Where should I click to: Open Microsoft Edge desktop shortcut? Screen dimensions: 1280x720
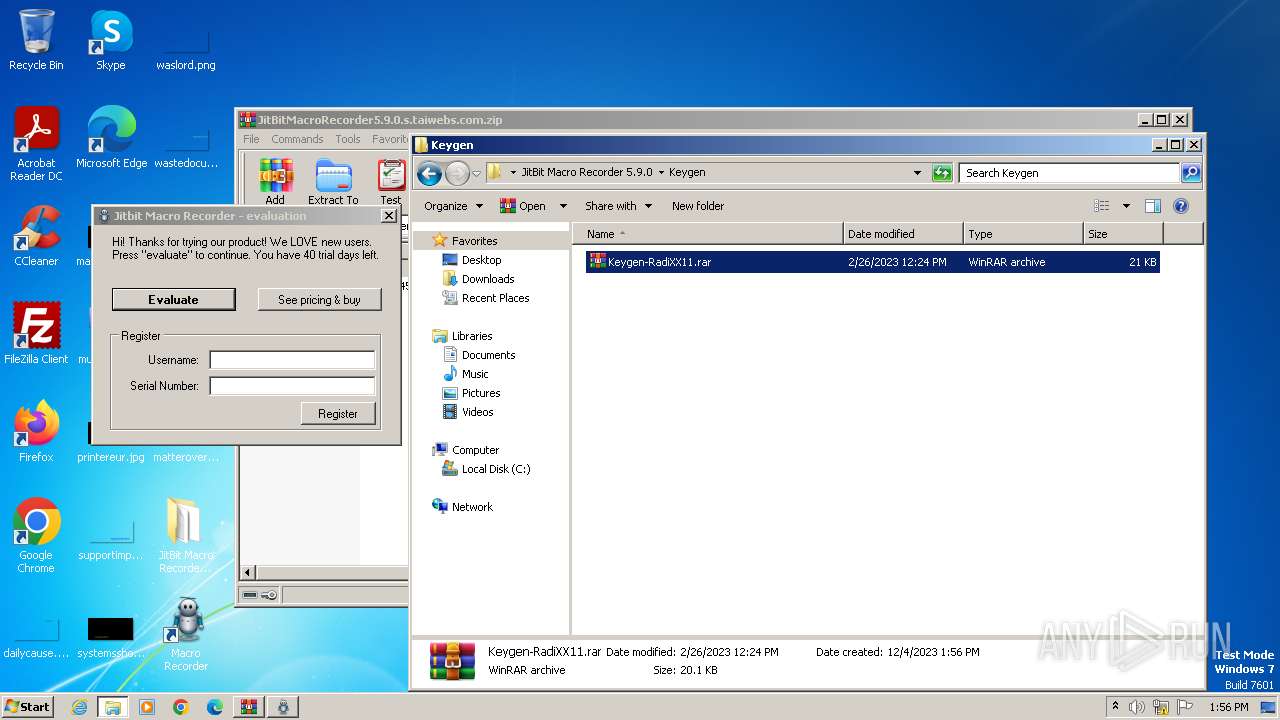pyautogui.click(x=111, y=138)
